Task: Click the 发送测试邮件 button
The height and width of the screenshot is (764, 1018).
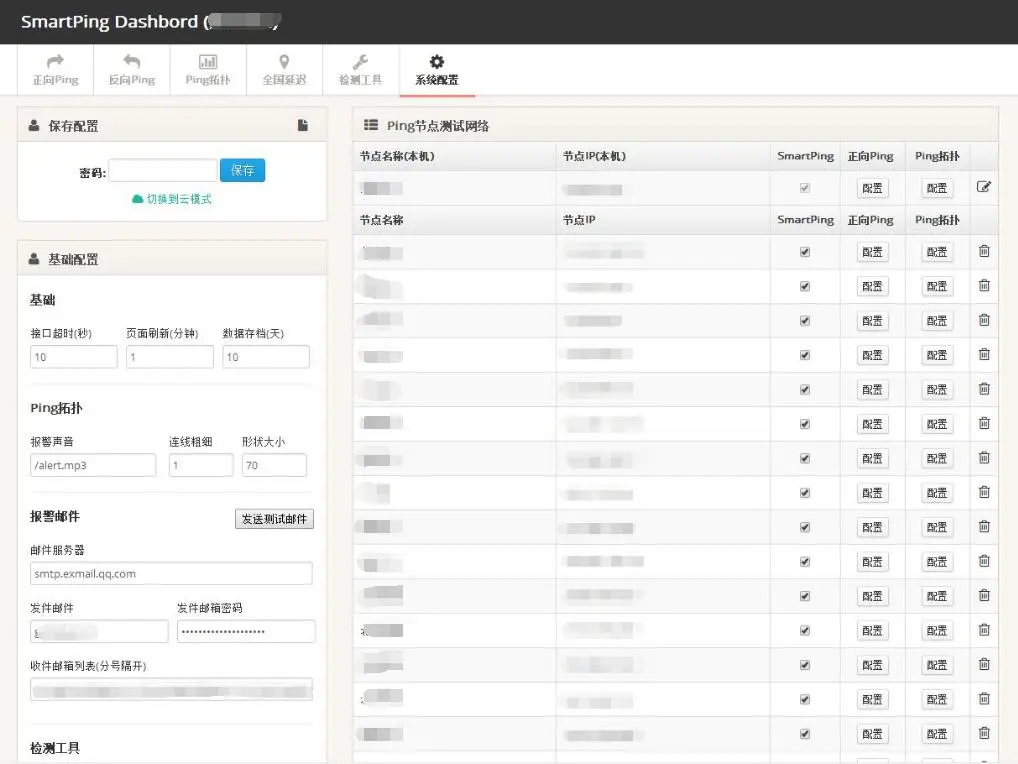Action: click(274, 519)
